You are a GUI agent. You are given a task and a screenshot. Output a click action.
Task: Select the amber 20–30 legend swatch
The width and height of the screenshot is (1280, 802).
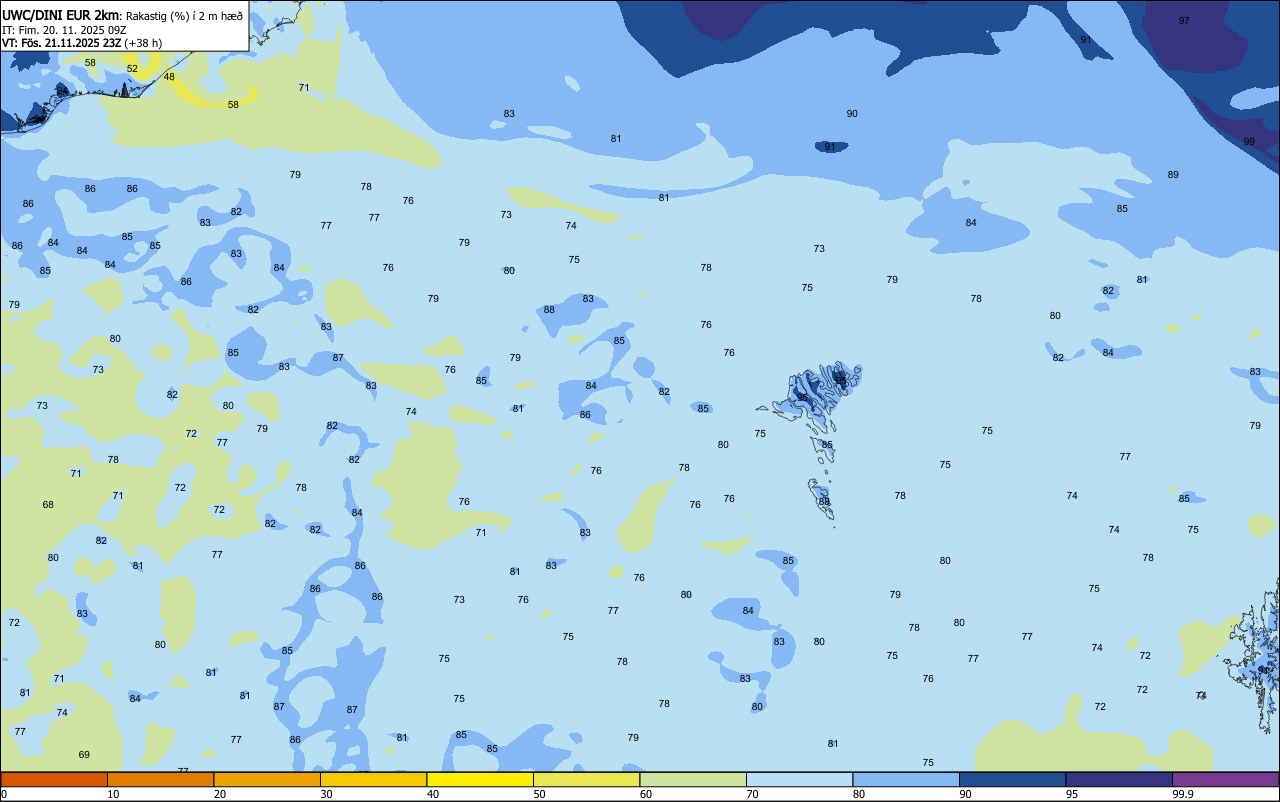tap(267, 779)
